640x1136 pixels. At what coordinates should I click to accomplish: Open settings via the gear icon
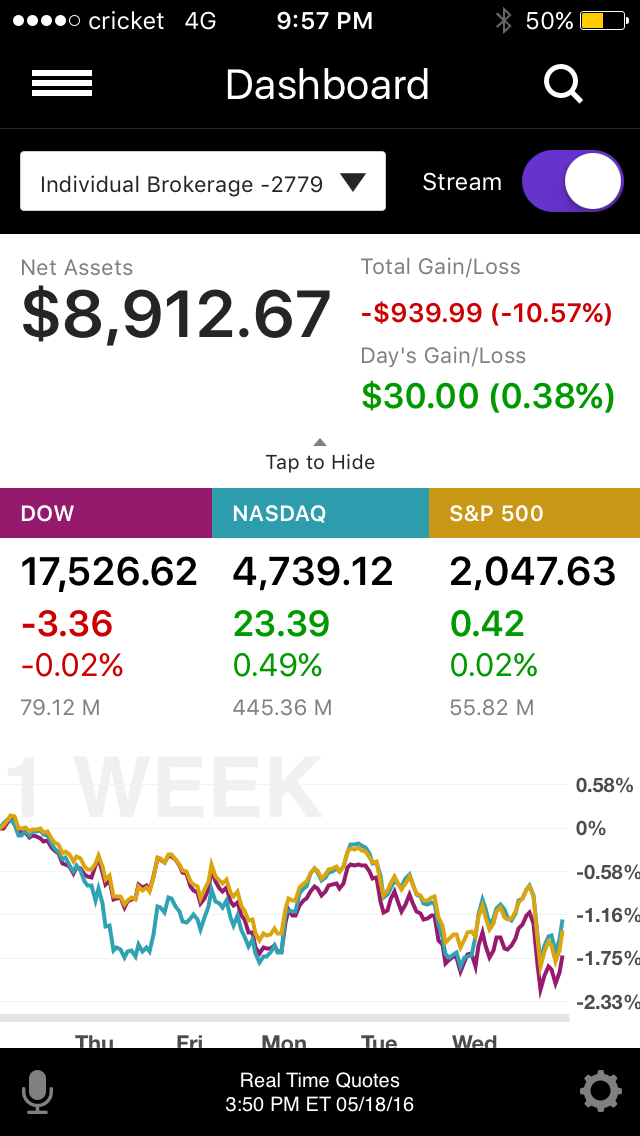point(600,1091)
